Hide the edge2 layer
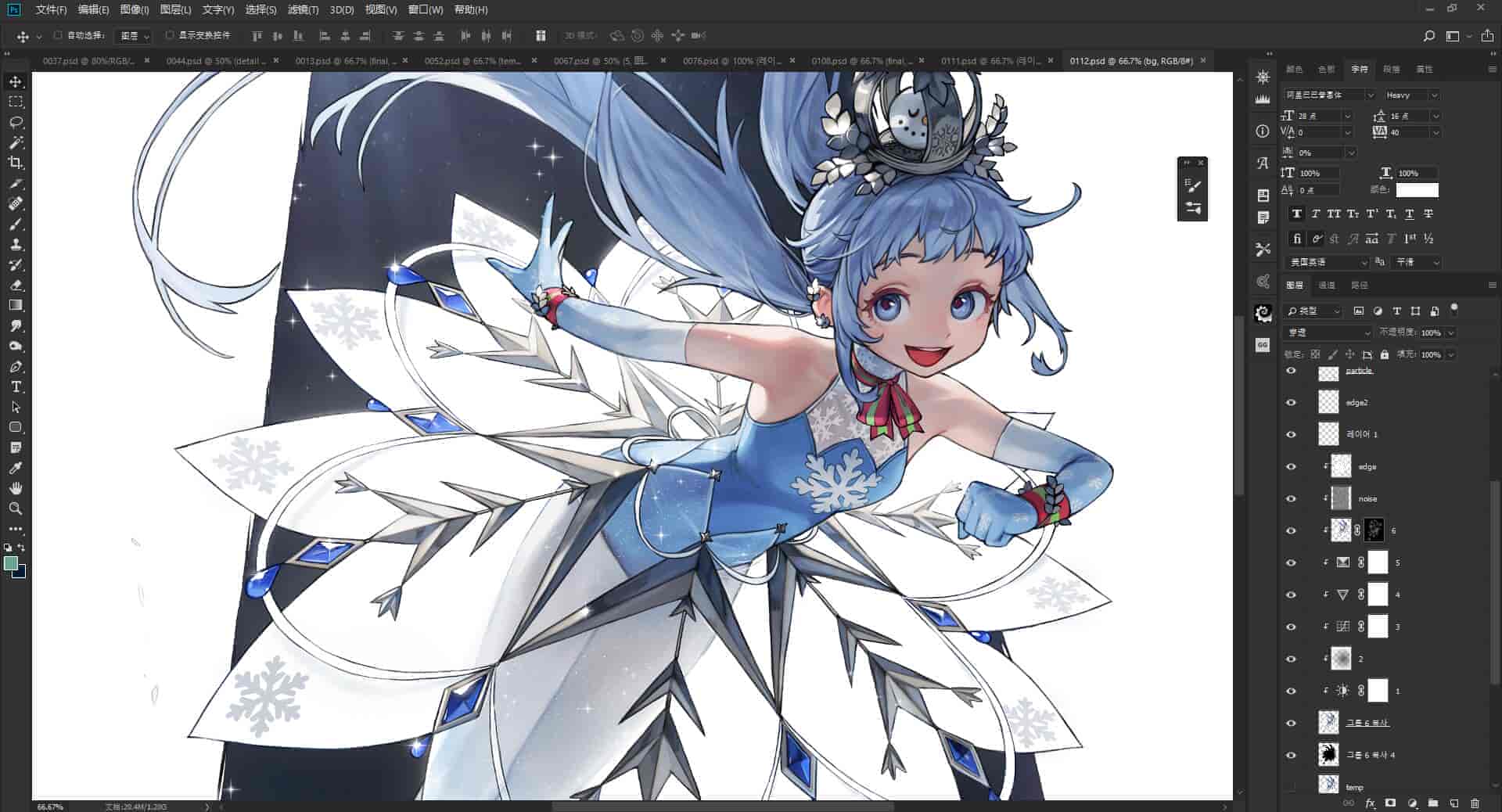1502x812 pixels. (x=1292, y=402)
